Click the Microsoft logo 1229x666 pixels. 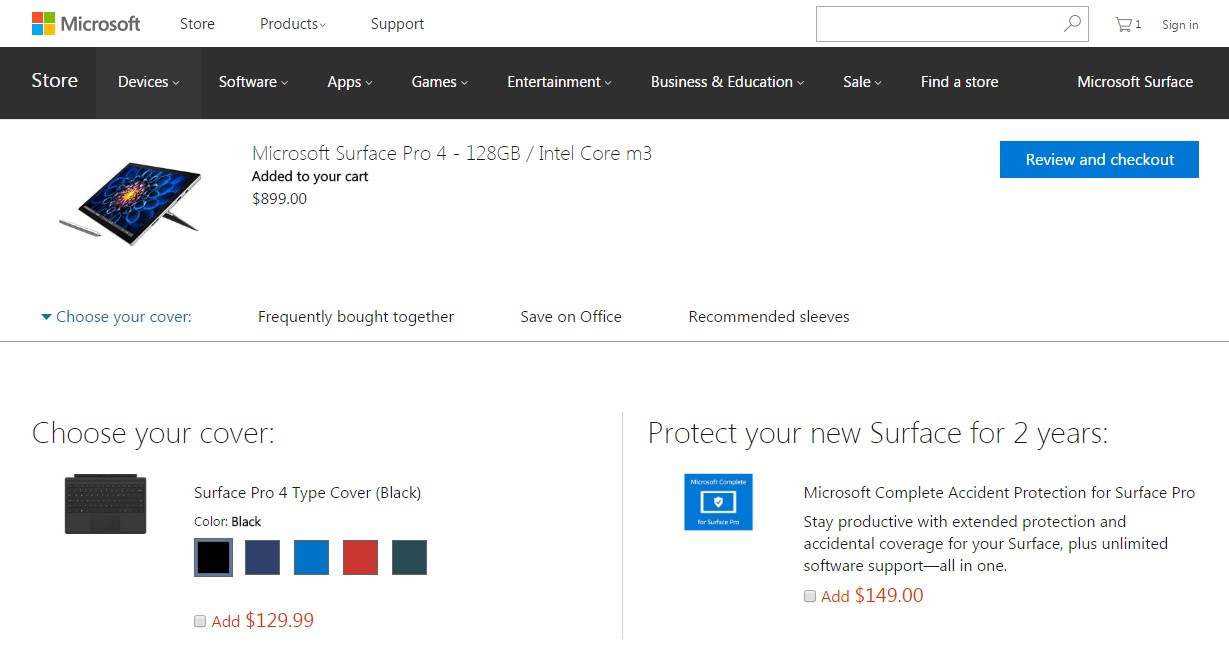coord(86,24)
